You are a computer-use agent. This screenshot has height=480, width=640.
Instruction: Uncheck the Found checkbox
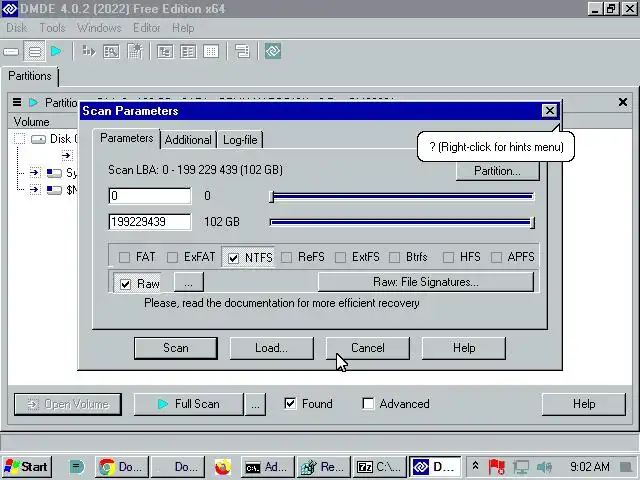[290, 404]
